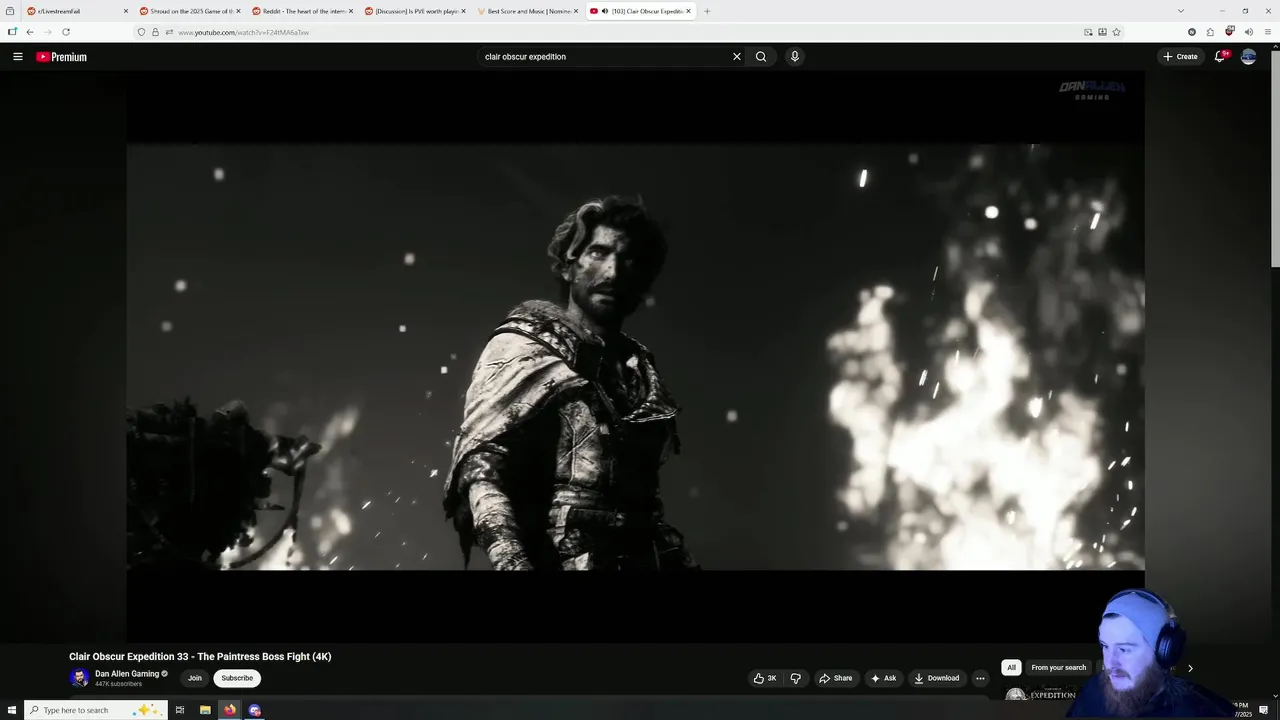Go to the YouTube Premium home logo

click(62, 57)
